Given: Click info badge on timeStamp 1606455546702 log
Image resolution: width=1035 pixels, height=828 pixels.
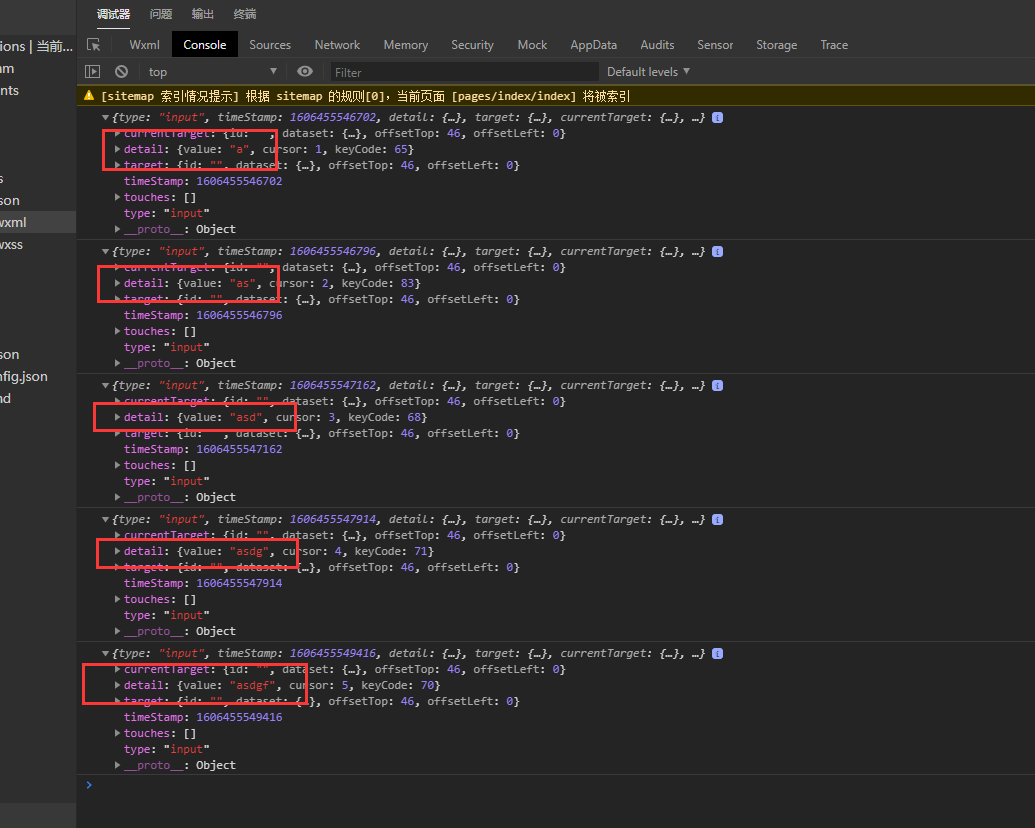Looking at the screenshot, I should point(718,118).
